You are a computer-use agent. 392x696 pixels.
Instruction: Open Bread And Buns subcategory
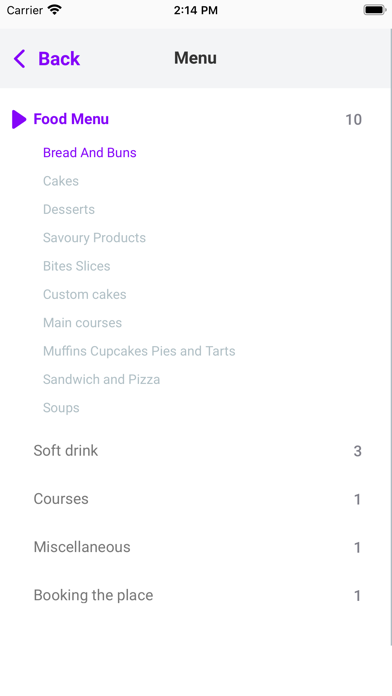point(90,153)
